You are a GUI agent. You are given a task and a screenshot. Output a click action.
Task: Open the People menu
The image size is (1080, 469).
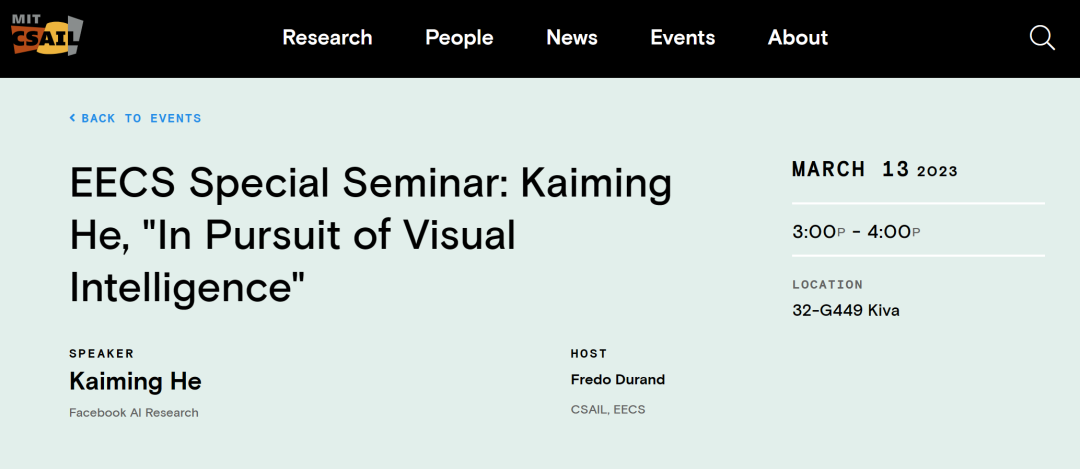coord(459,37)
